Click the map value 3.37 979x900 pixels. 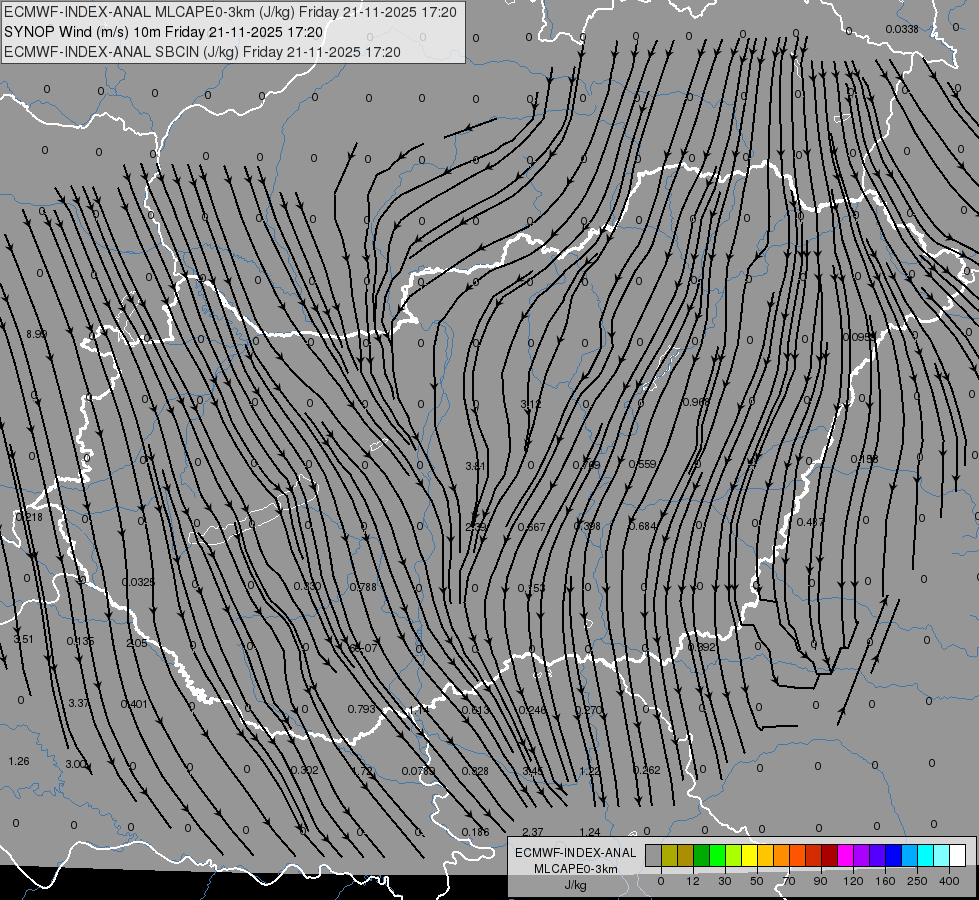(x=79, y=703)
